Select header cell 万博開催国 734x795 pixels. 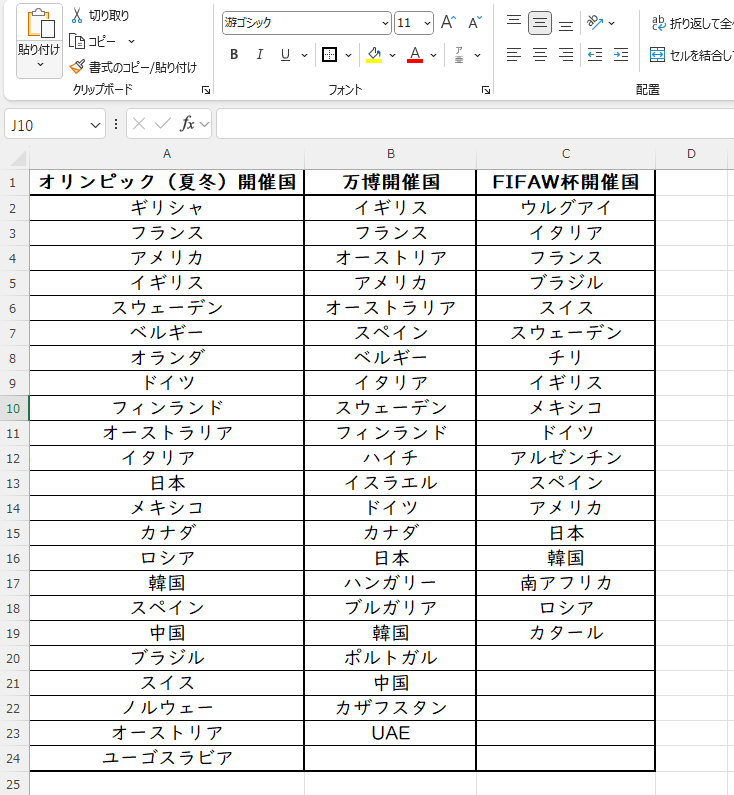[x=390, y=182]
